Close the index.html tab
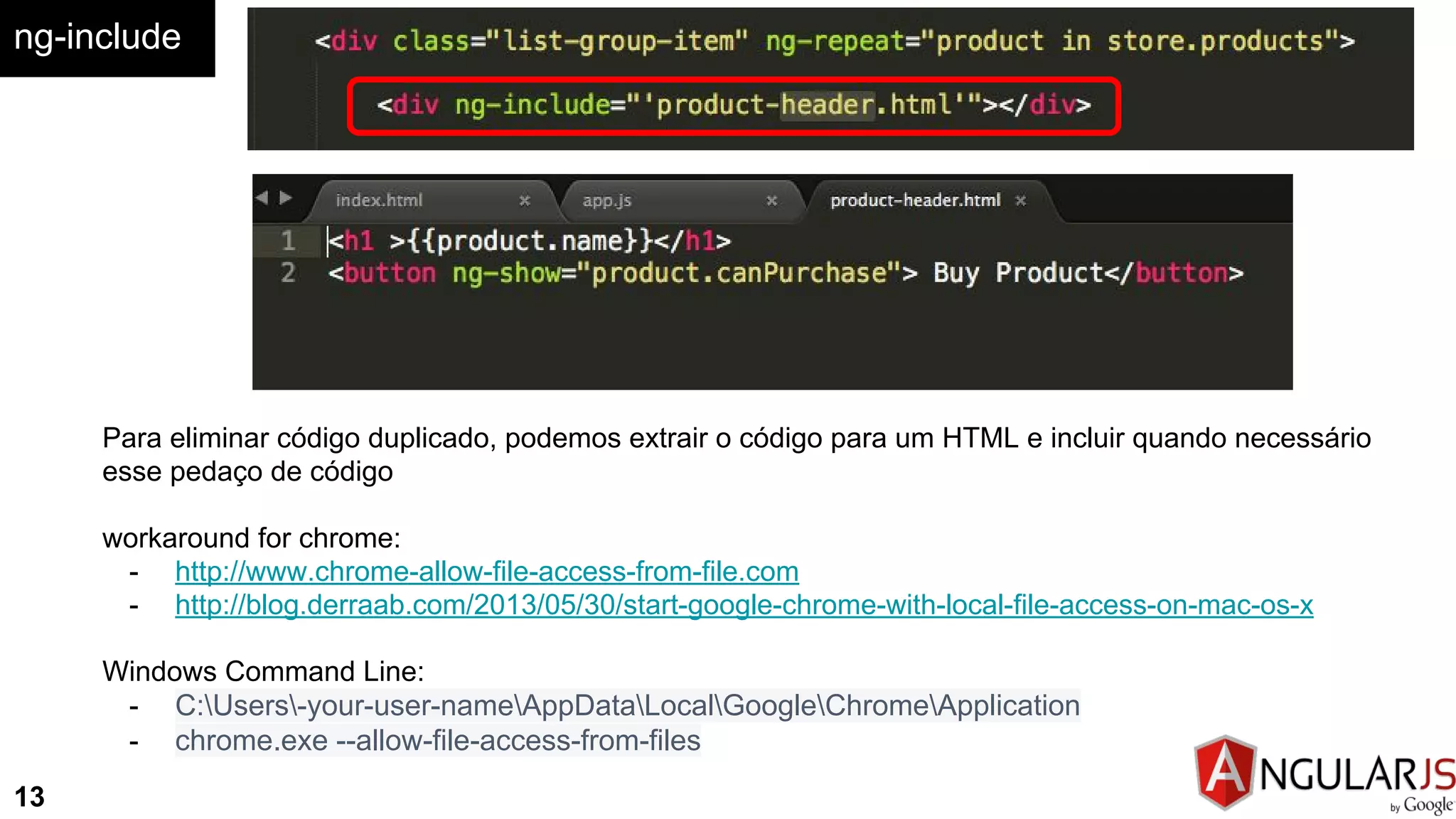The height and width of the screenshot is (819, 1456). pyautogui.click(x=525, y=200)
